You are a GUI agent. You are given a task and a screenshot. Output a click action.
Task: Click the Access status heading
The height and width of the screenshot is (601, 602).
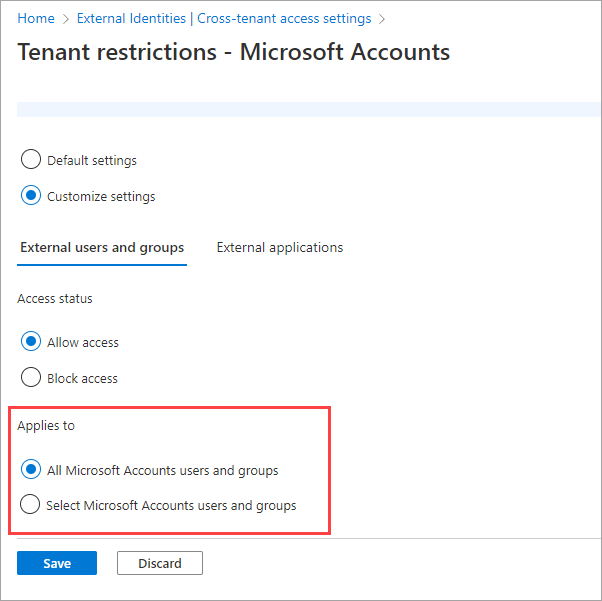tap(57, 298)
